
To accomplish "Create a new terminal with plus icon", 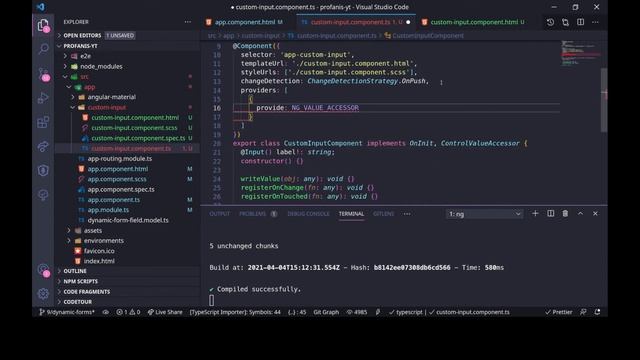I will 535,213.
